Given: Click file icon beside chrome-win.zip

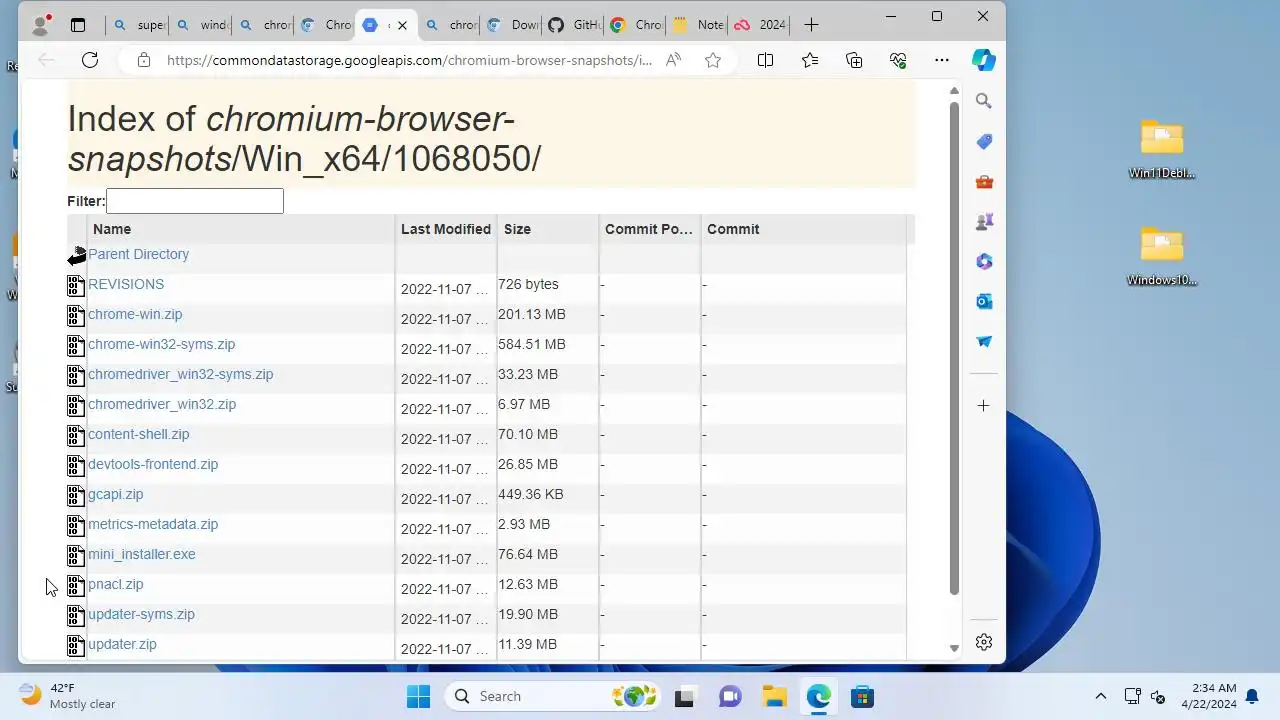Looking at the screenshot, I should [76, 316].
